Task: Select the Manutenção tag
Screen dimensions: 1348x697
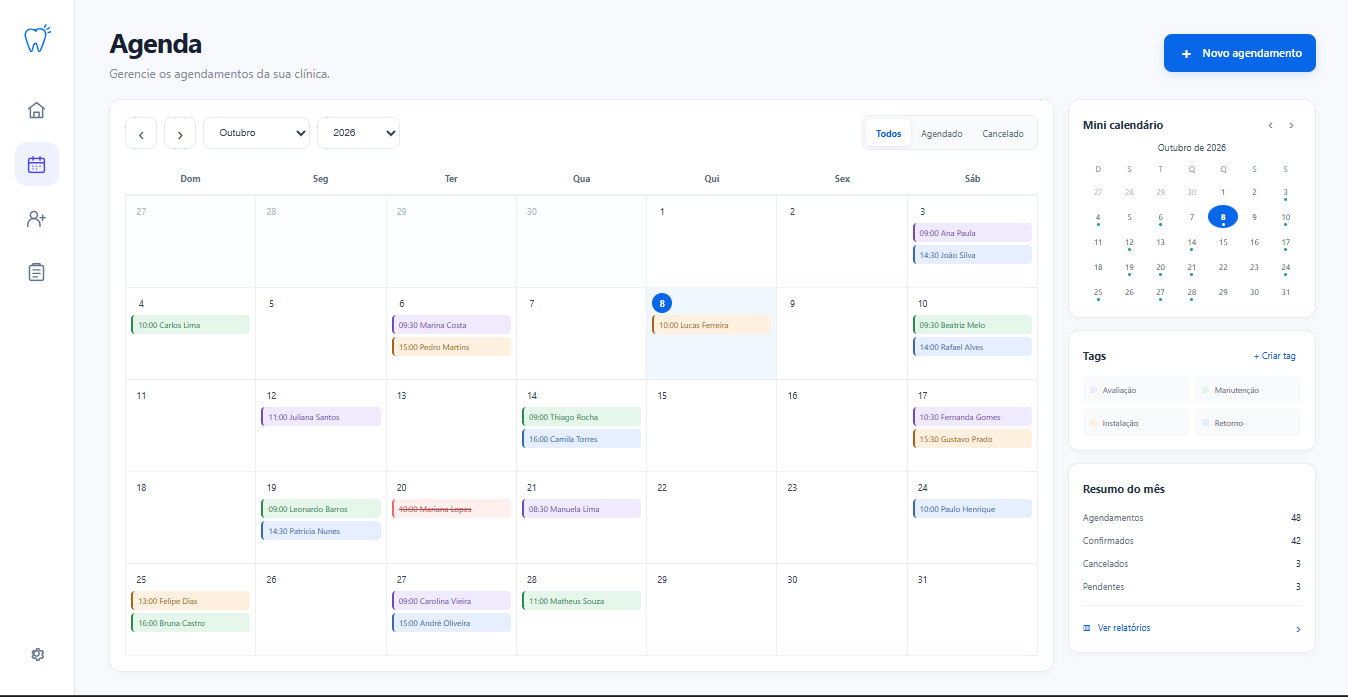Action: (x=1248, y=390)
